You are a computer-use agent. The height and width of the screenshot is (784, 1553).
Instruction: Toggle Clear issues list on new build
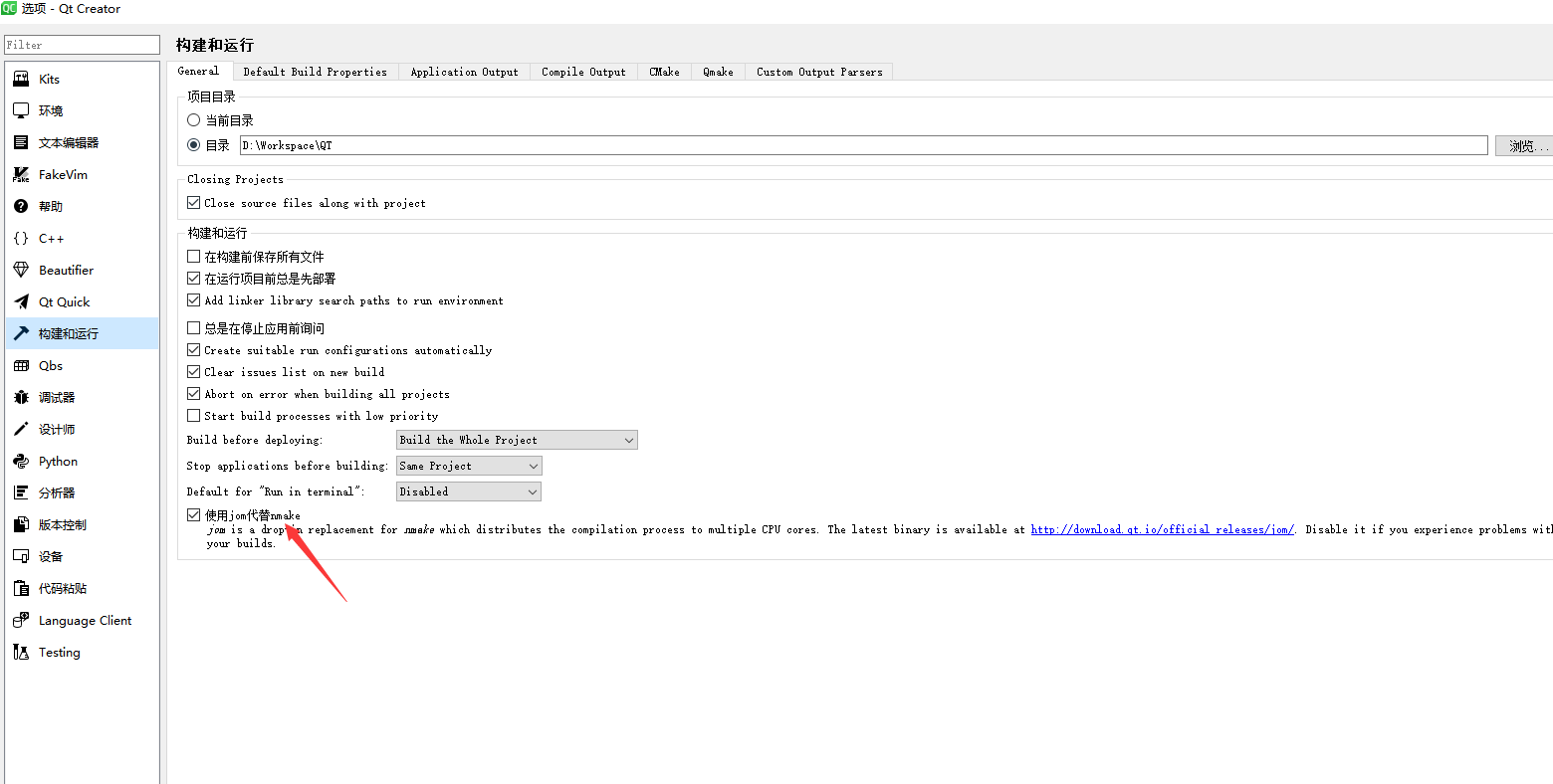(194, 371)
